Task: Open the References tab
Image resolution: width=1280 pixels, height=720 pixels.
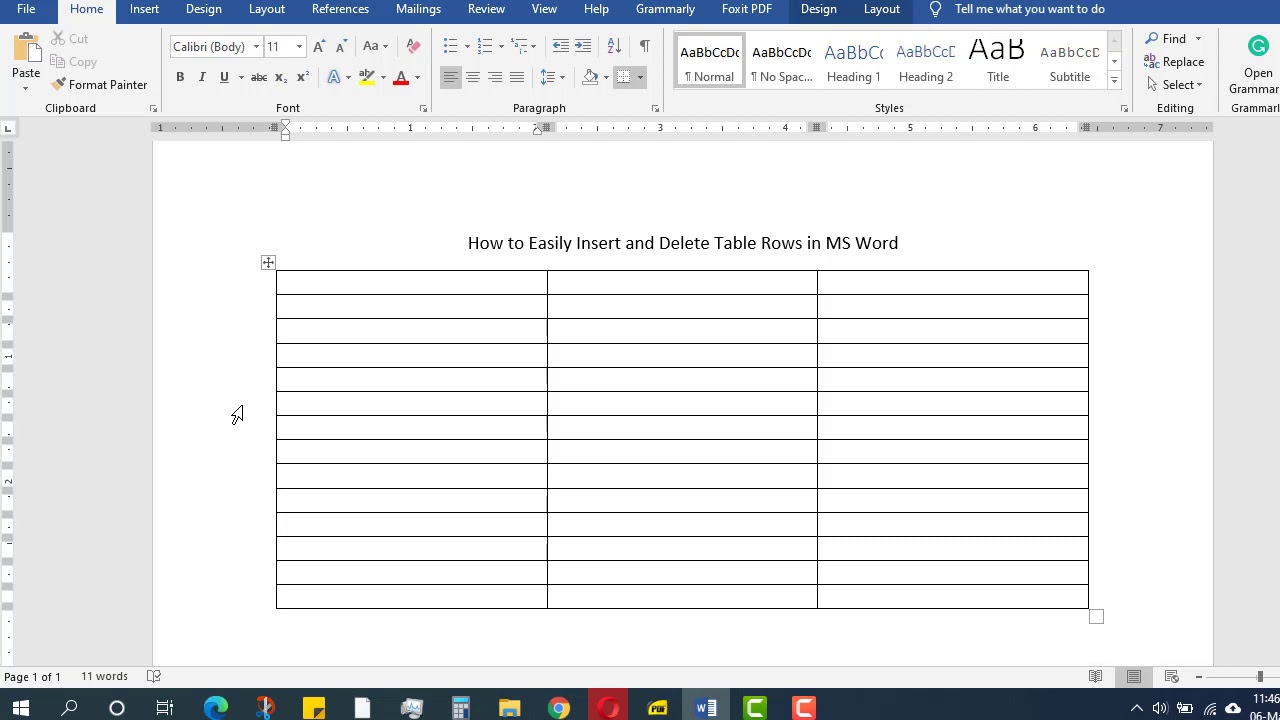Action: pyautogui.click(x=340, y=9)
